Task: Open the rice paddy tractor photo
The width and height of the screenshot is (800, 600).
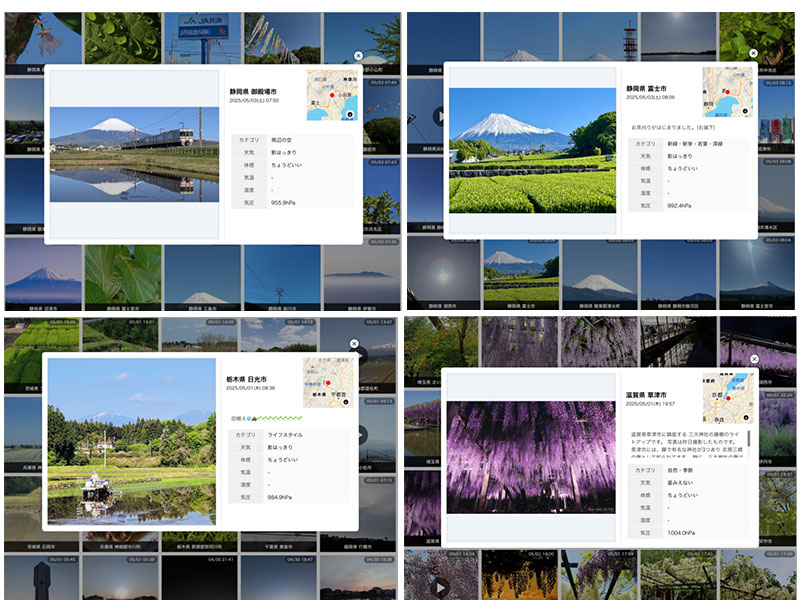Action: [x=131, y=441]
